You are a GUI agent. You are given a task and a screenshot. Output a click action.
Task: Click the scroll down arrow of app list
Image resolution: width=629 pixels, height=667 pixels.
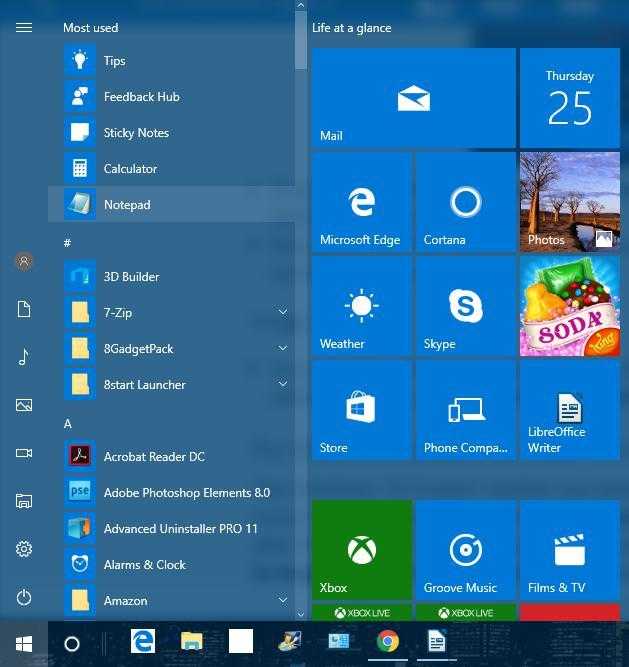[x=301, y=614]
